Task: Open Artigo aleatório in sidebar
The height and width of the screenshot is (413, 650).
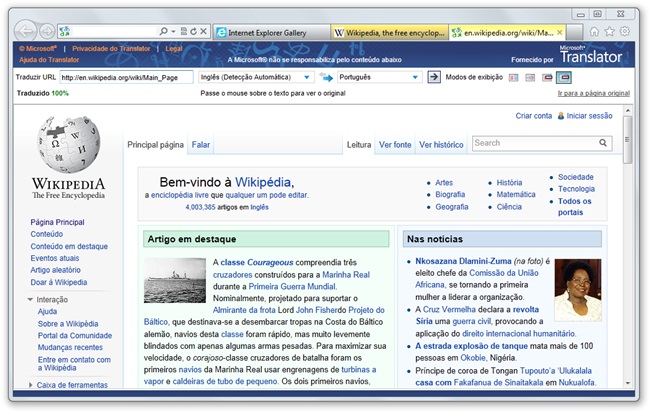Action: tap(56, 270)
